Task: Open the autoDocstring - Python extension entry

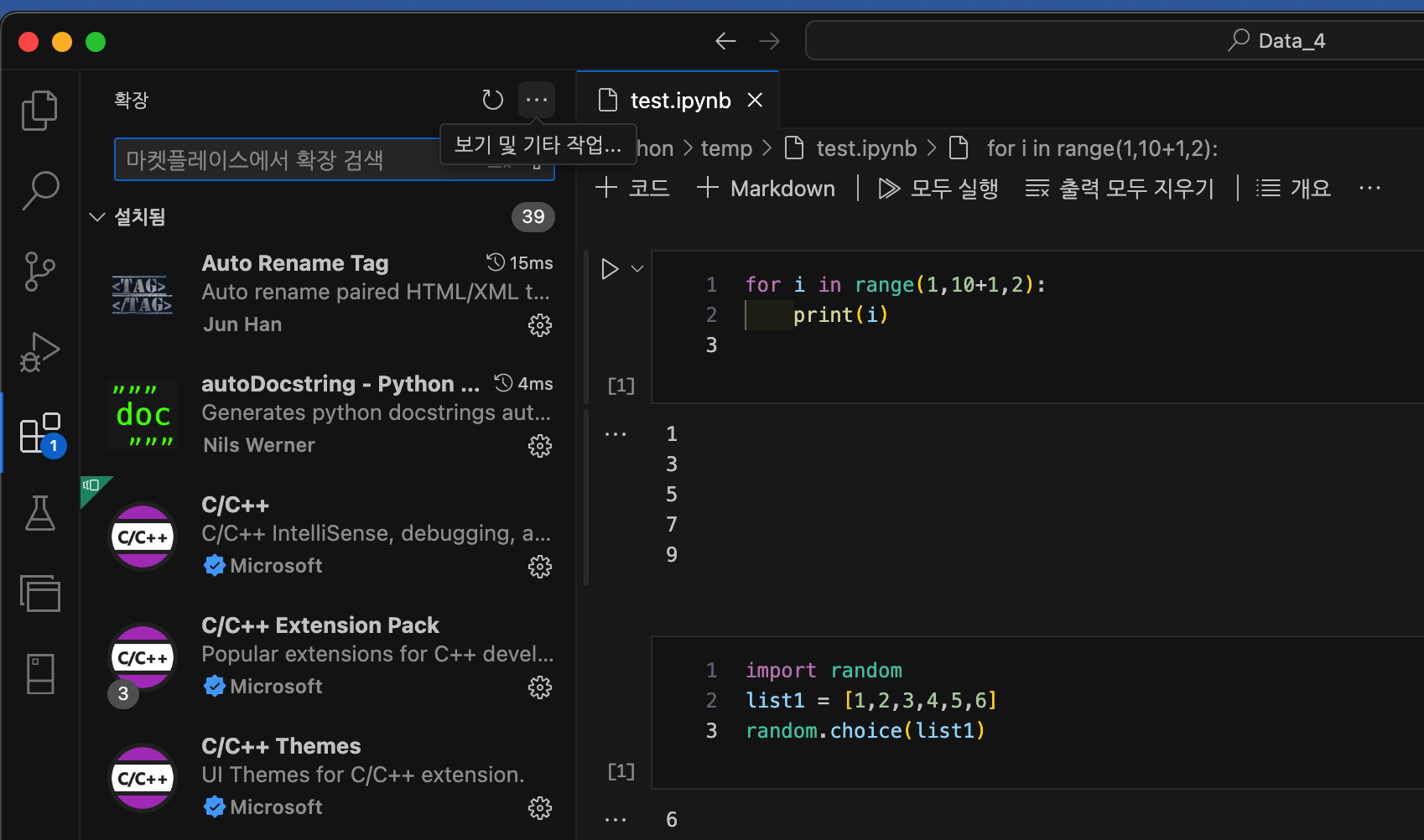Action: 329,414
